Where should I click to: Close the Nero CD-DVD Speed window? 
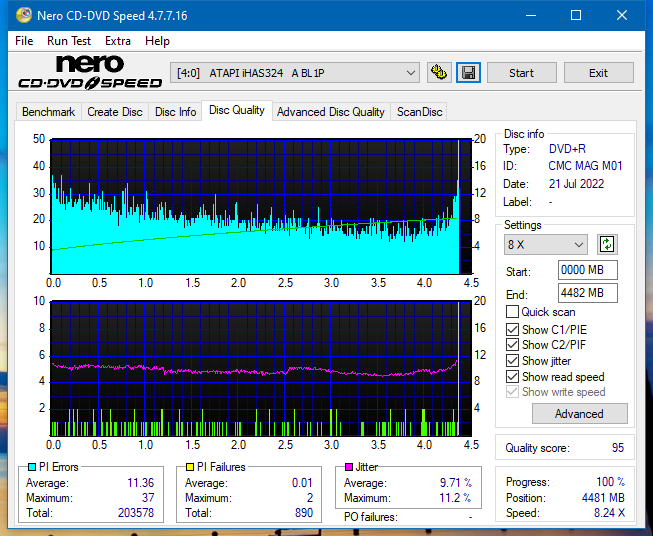(x=622, y=15)
